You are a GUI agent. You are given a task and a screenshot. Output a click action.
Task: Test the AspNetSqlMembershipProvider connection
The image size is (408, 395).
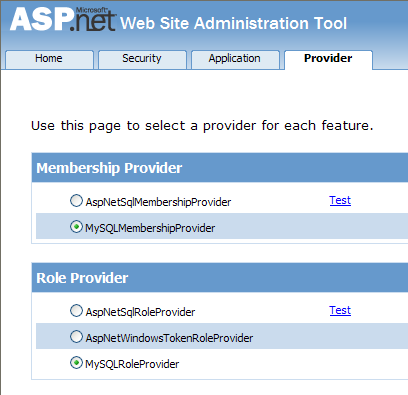(x=340, y=200)
